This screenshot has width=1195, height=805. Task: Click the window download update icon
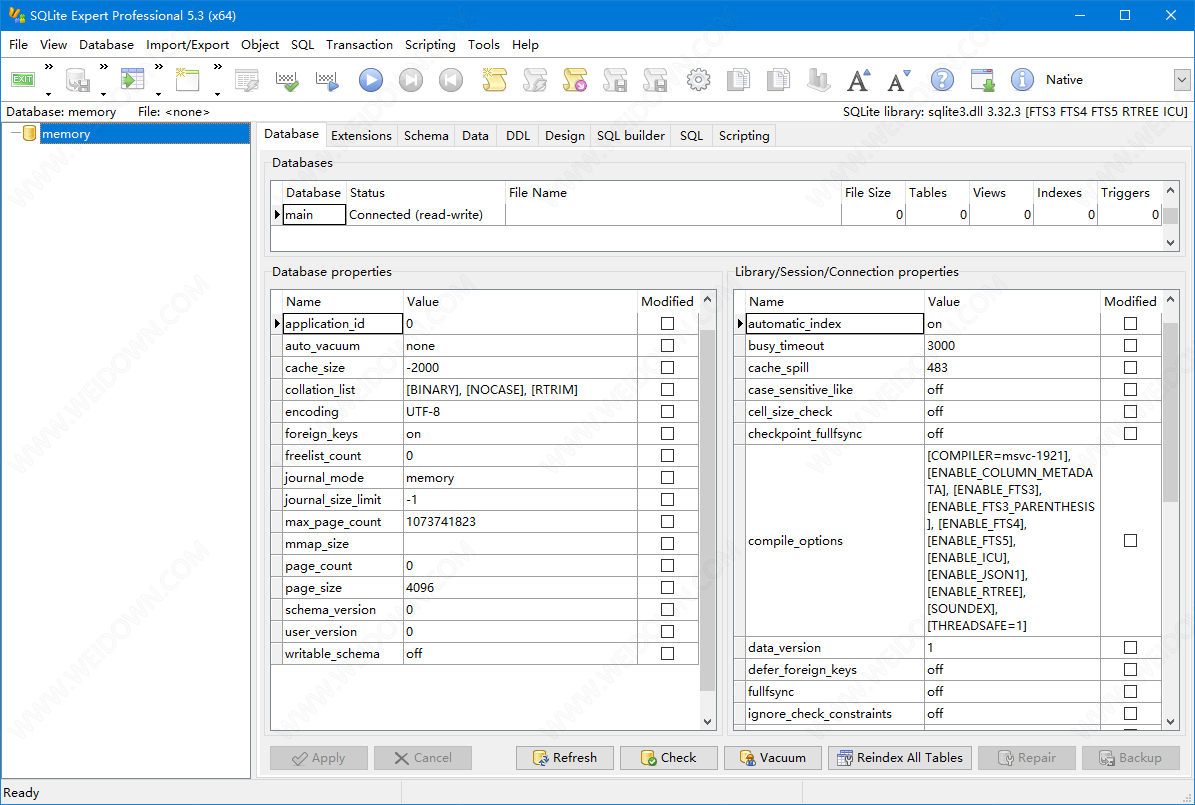(x=982, y=79)
